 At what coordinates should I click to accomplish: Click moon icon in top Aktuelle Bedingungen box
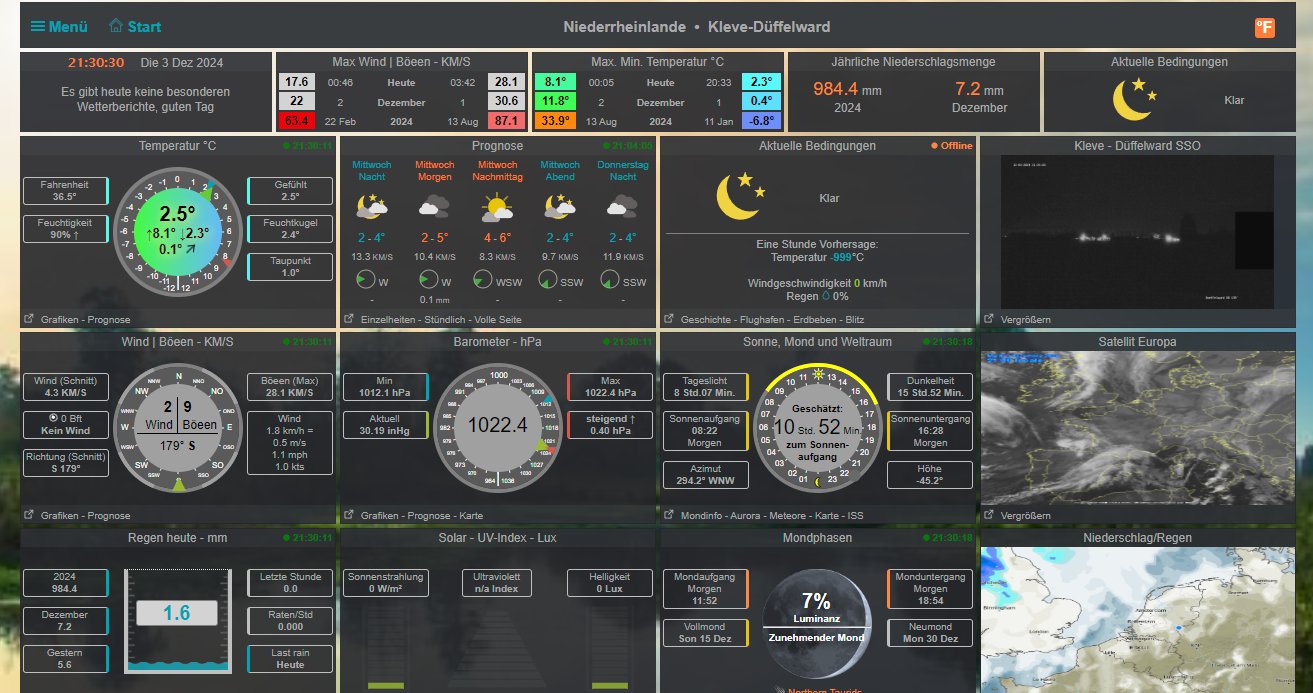pyautogui.click(x=1136, y=99)
